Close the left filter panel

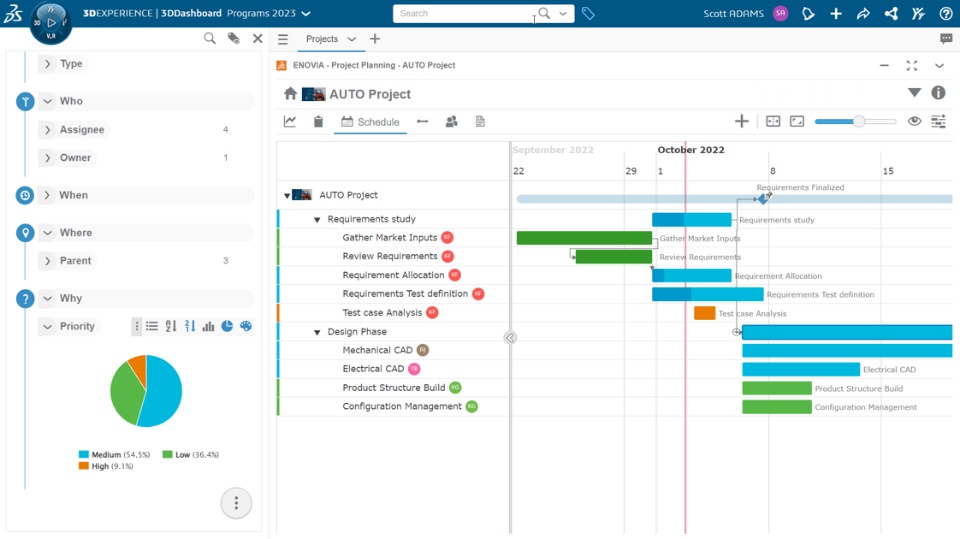258,39
